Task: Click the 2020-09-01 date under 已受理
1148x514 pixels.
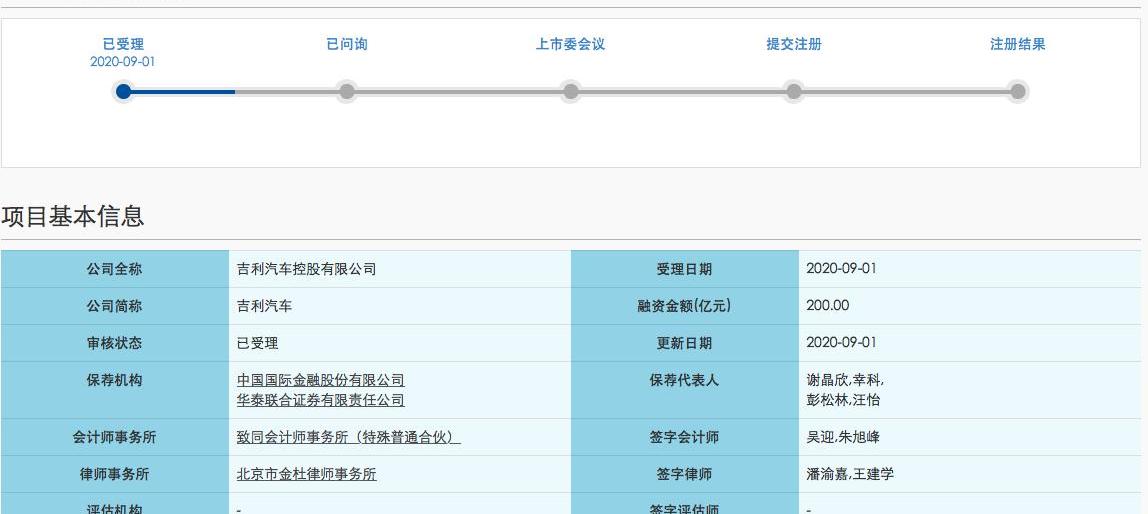Action: pos(123,62)
